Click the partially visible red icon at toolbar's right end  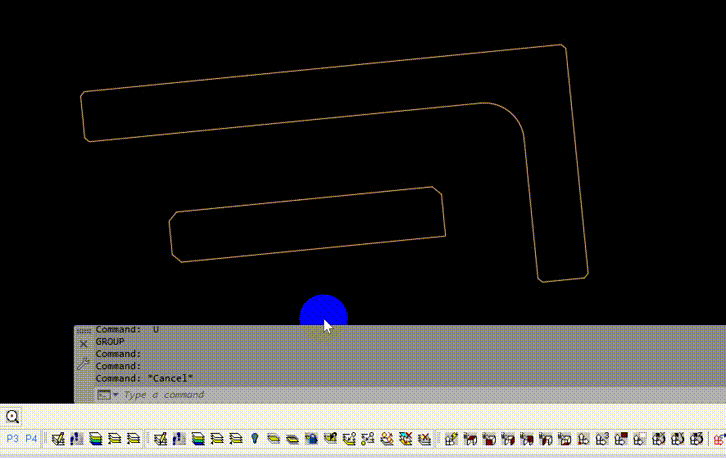pyautogui.click(x=720, y=439)
